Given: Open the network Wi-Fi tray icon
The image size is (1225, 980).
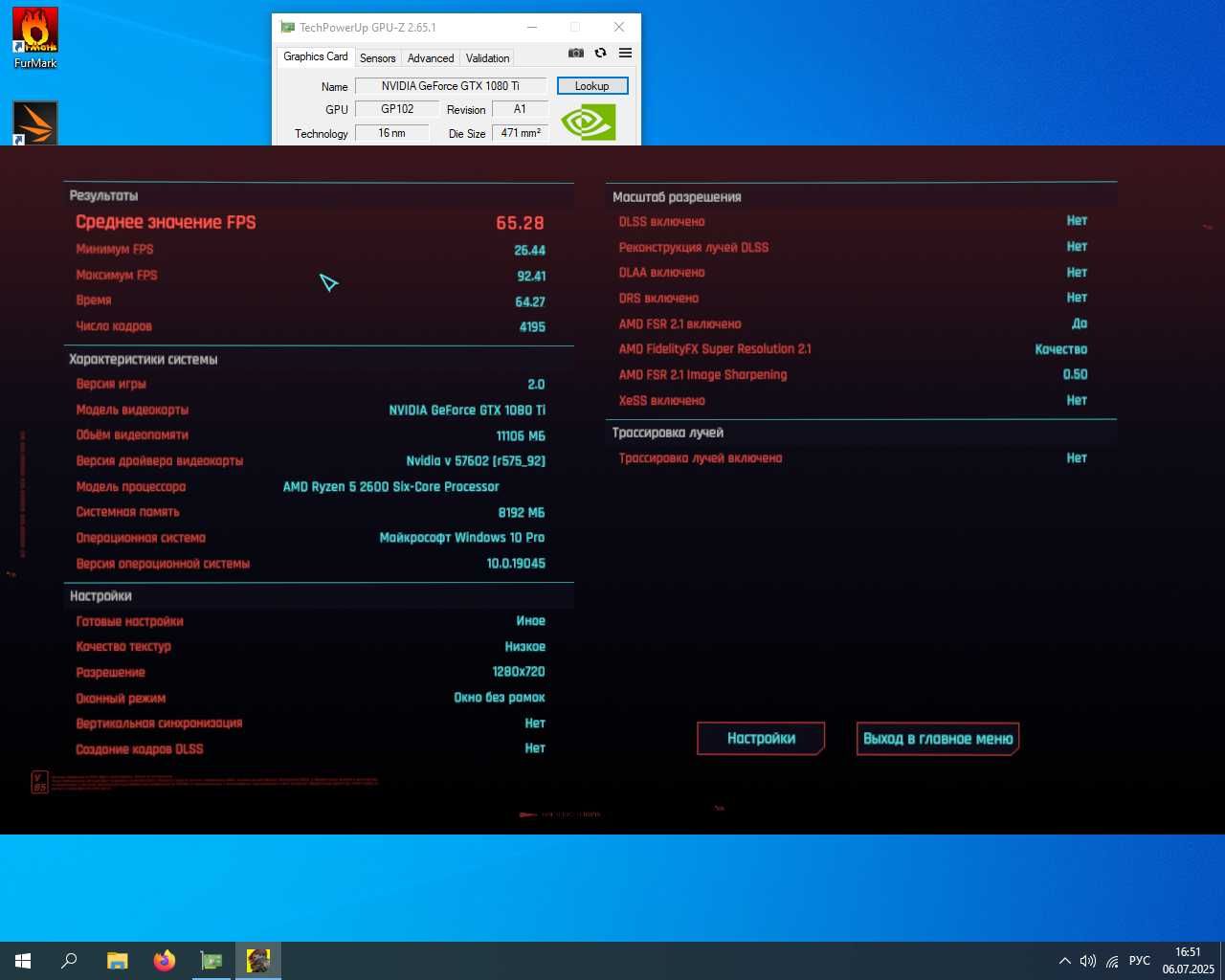Looking at the screenshot, I should [1112, 961].
